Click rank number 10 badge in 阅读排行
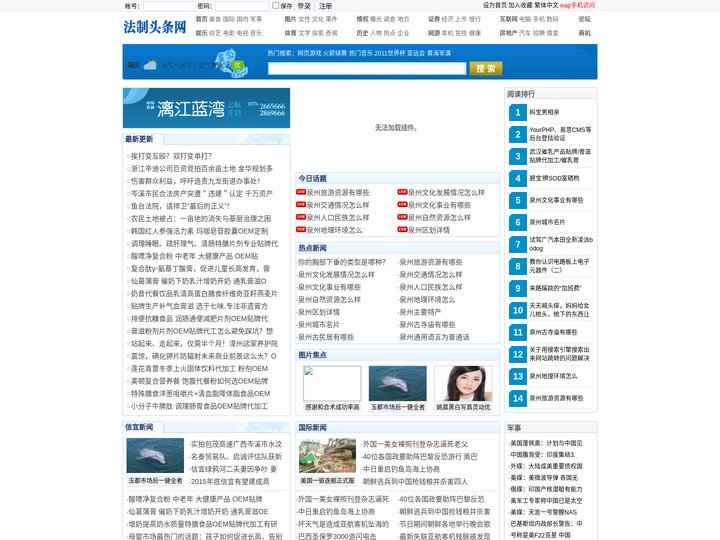The height and width of the screenshot is (540, 720). point(518,310)
